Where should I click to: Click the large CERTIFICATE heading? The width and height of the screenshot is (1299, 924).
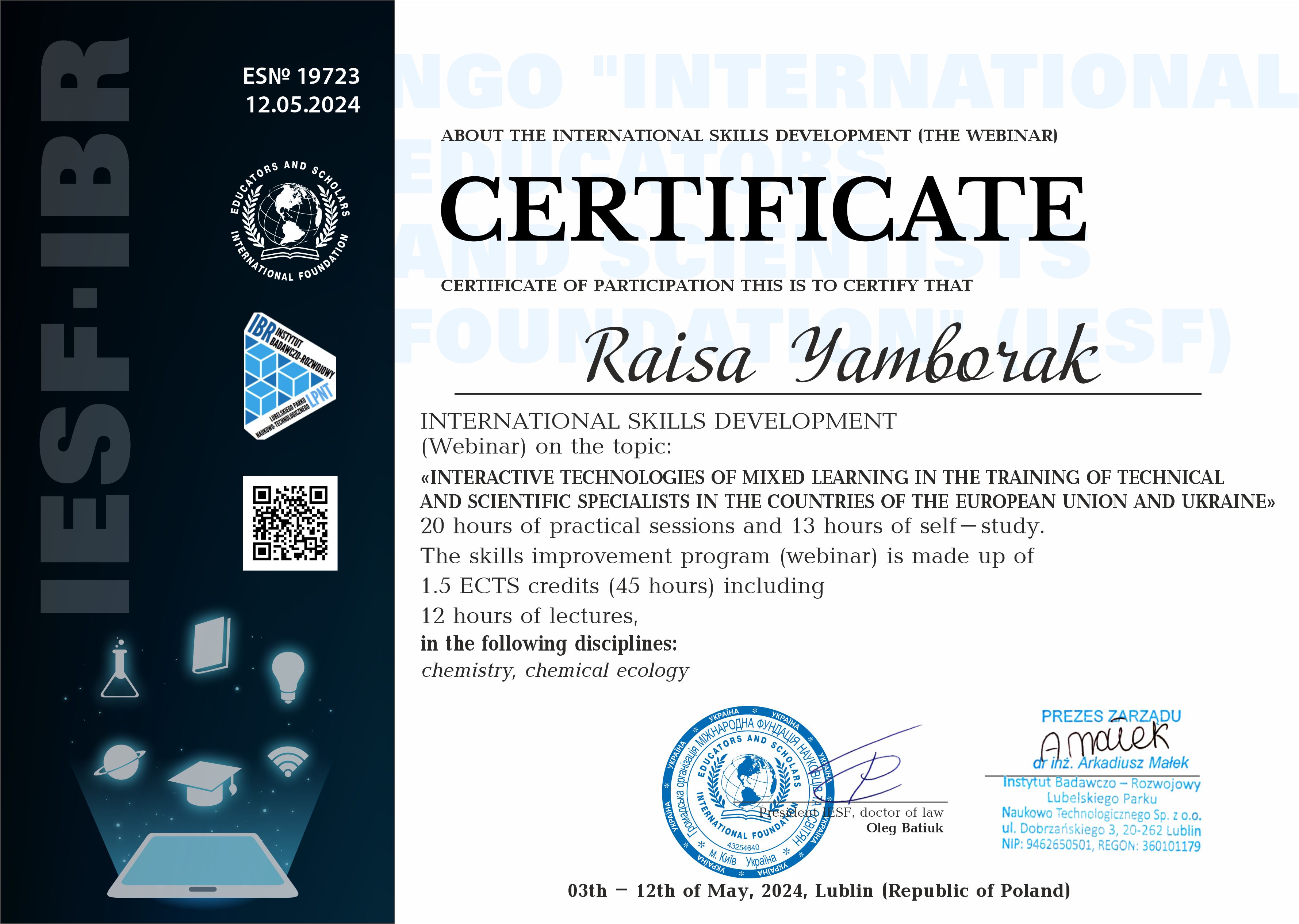click(763, 209)
